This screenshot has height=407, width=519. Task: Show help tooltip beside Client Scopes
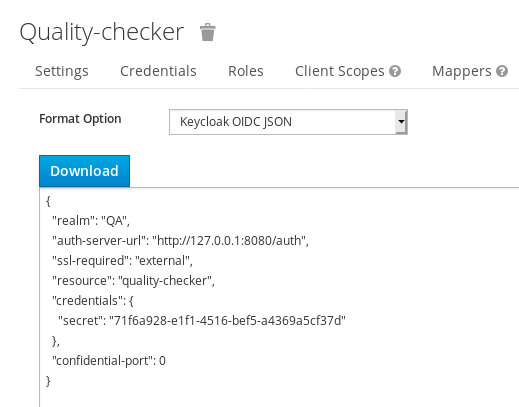pos(395,71)
